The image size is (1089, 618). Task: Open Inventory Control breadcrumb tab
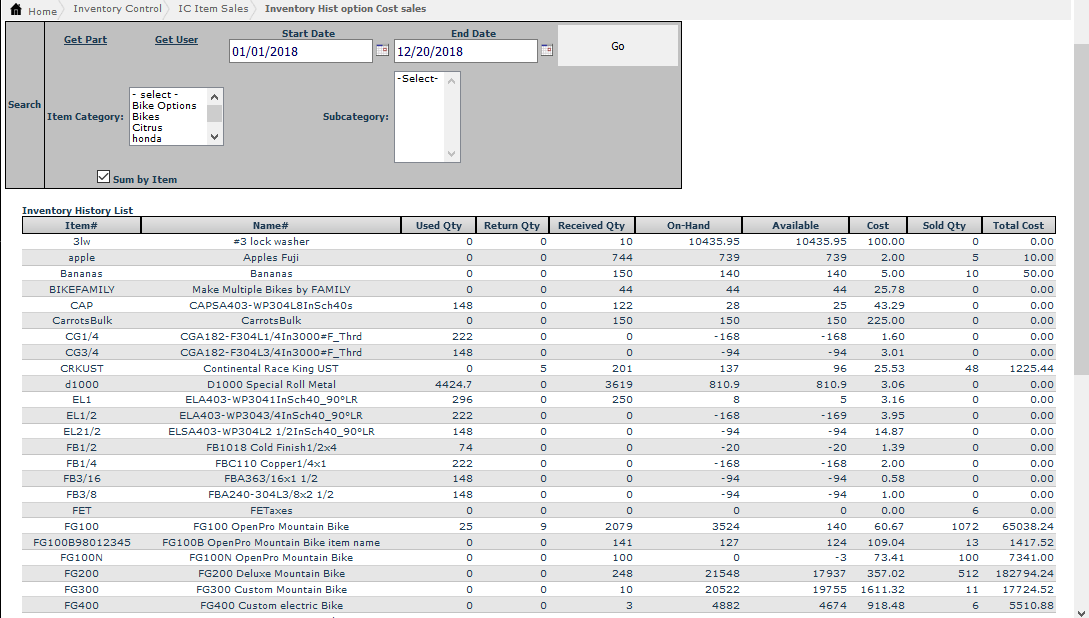pyautogui.click(x=117, y=9)
